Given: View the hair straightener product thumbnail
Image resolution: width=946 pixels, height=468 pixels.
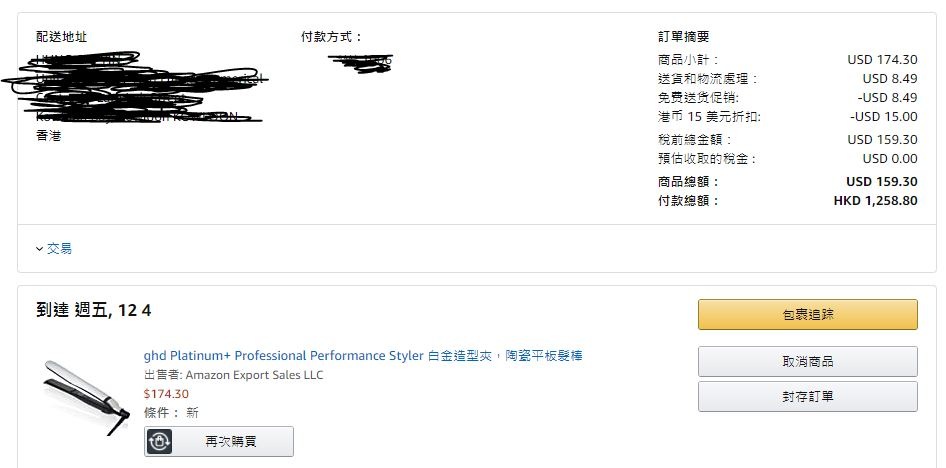Looking at the screenshot, I should 84,395.
